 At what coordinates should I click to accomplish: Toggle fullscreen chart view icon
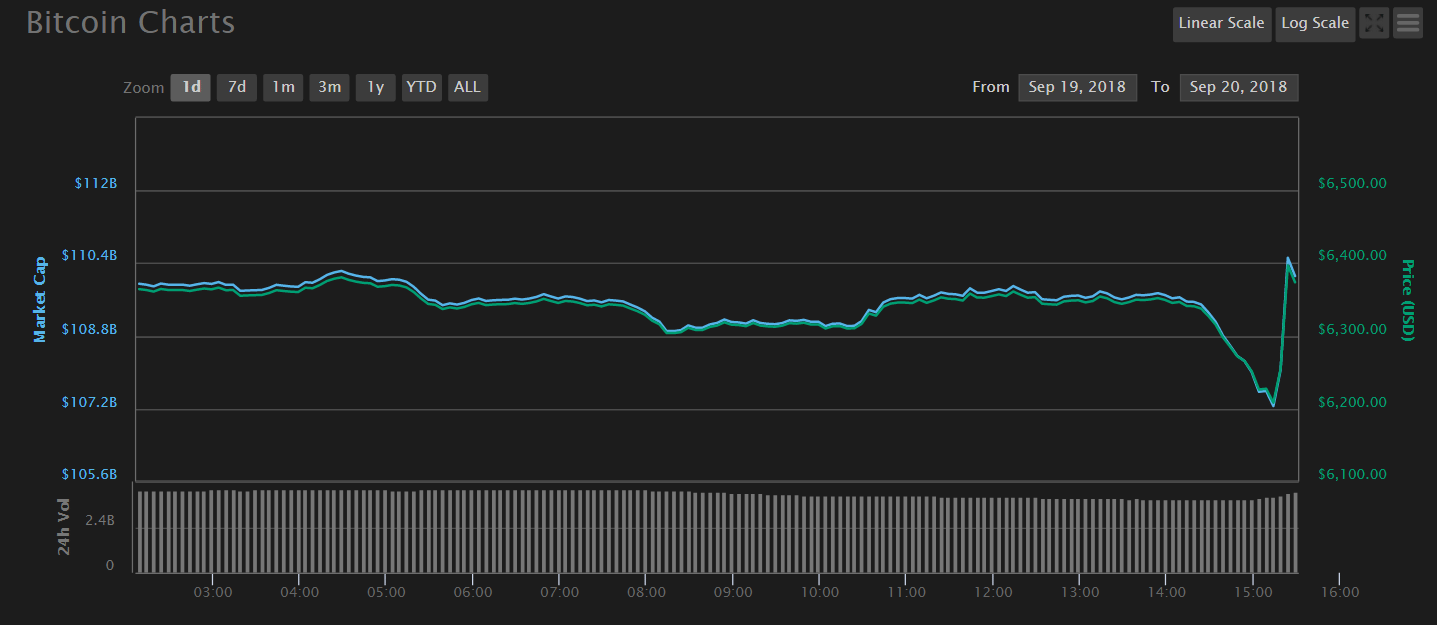1374,23
